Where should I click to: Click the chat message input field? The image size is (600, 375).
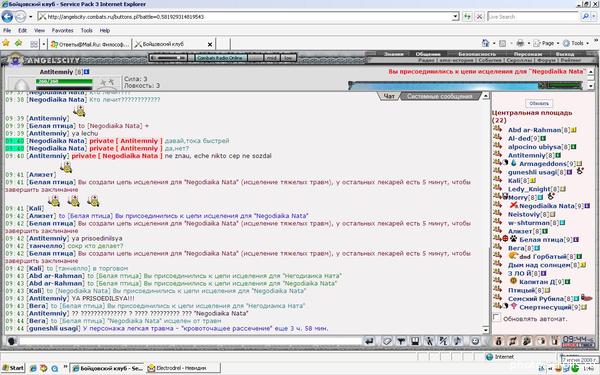pos(190,341)
